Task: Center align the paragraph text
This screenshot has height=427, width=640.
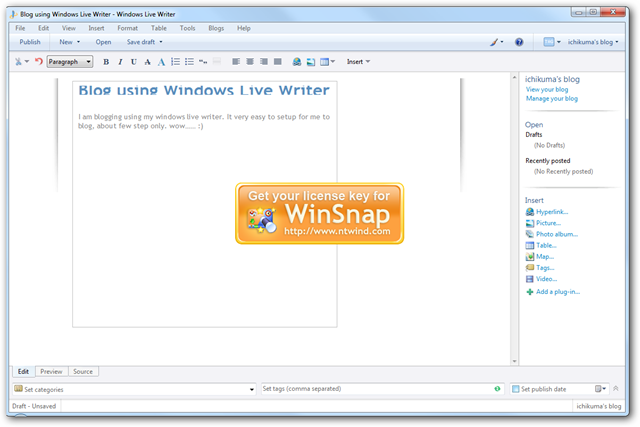Action: [250, 62]
